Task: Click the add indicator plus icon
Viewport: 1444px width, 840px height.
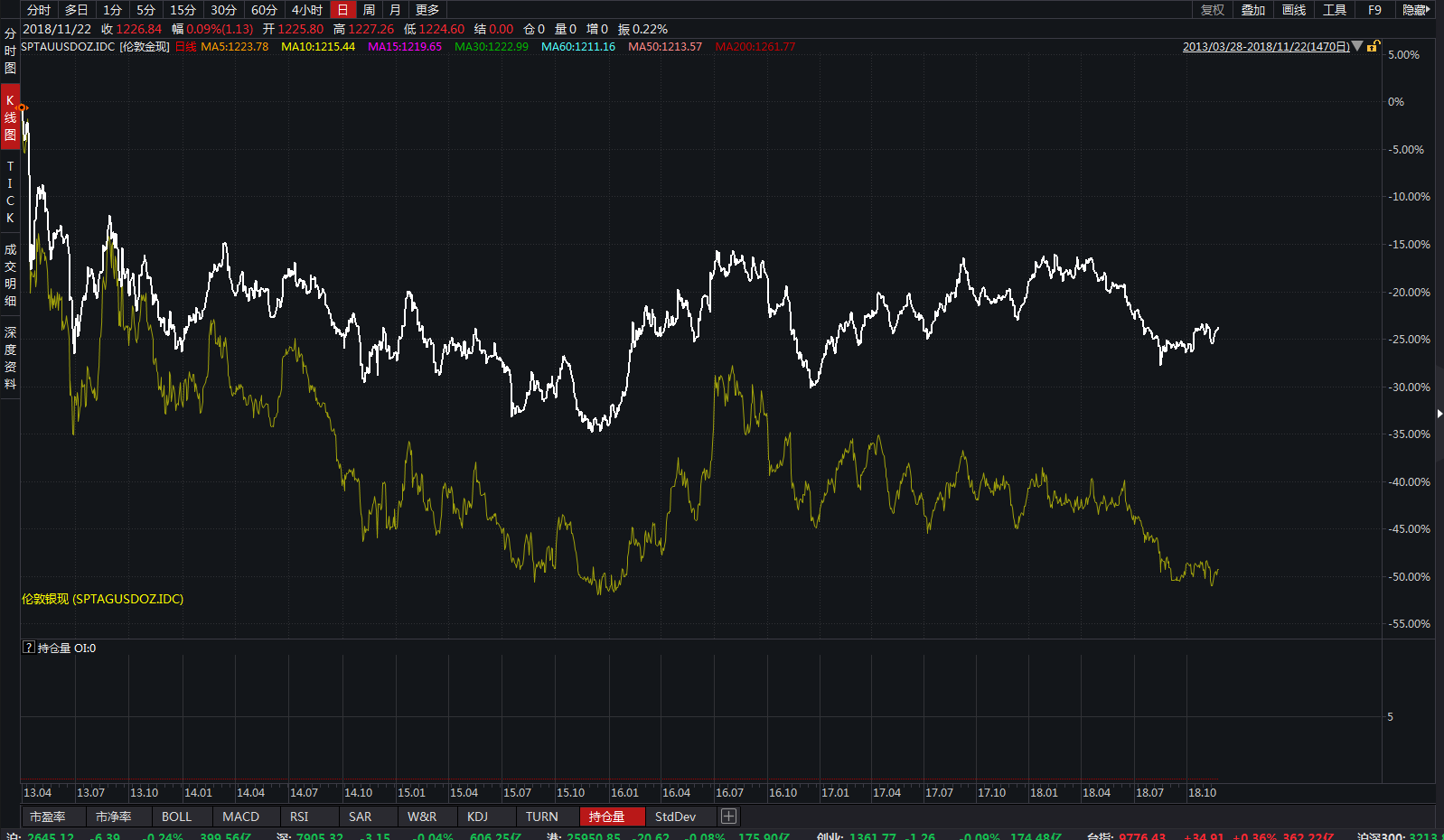Action: pos(728,817)
